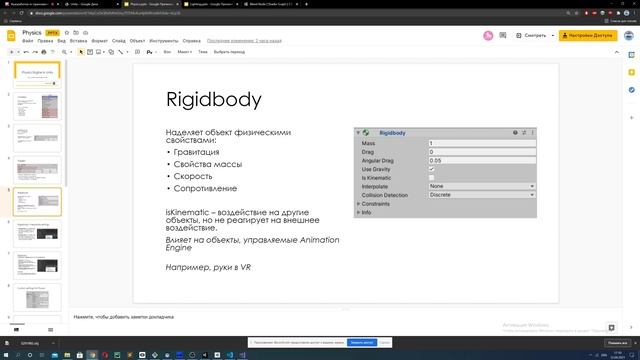Open the Chrome taskbar icon
Screen dimensions: 640x360
[x=92, y=355]
